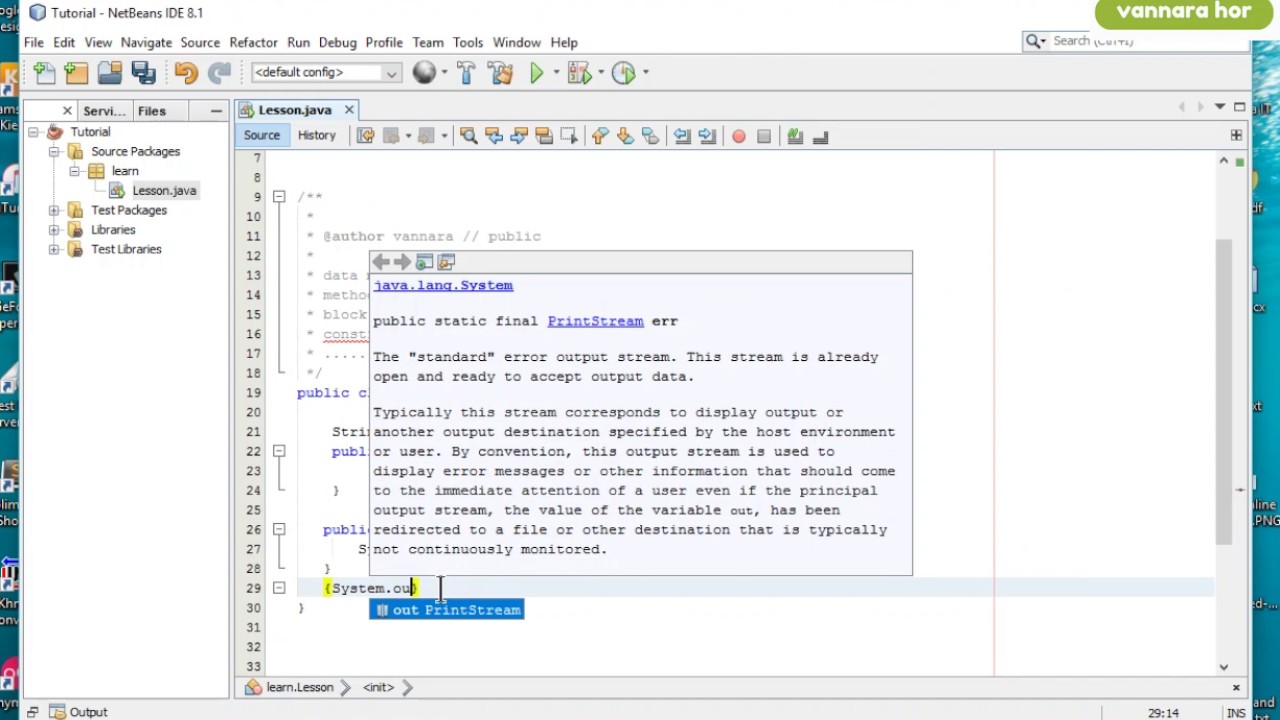Start macro recording with the red circle
The height and width of the screenshot is (720, 1280).
pyautogui.click(x=738, y=136)
